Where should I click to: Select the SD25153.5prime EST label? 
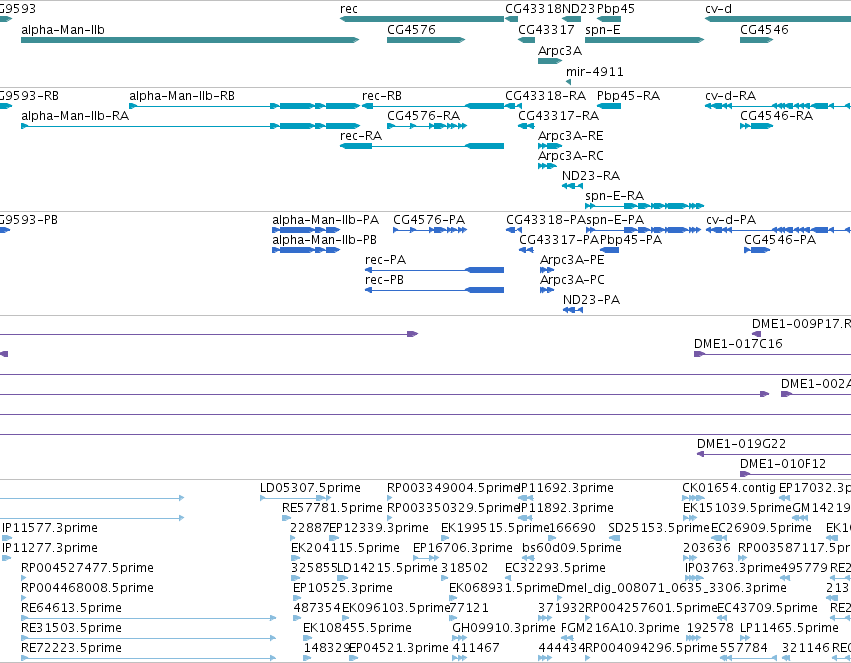pos(659,528)
